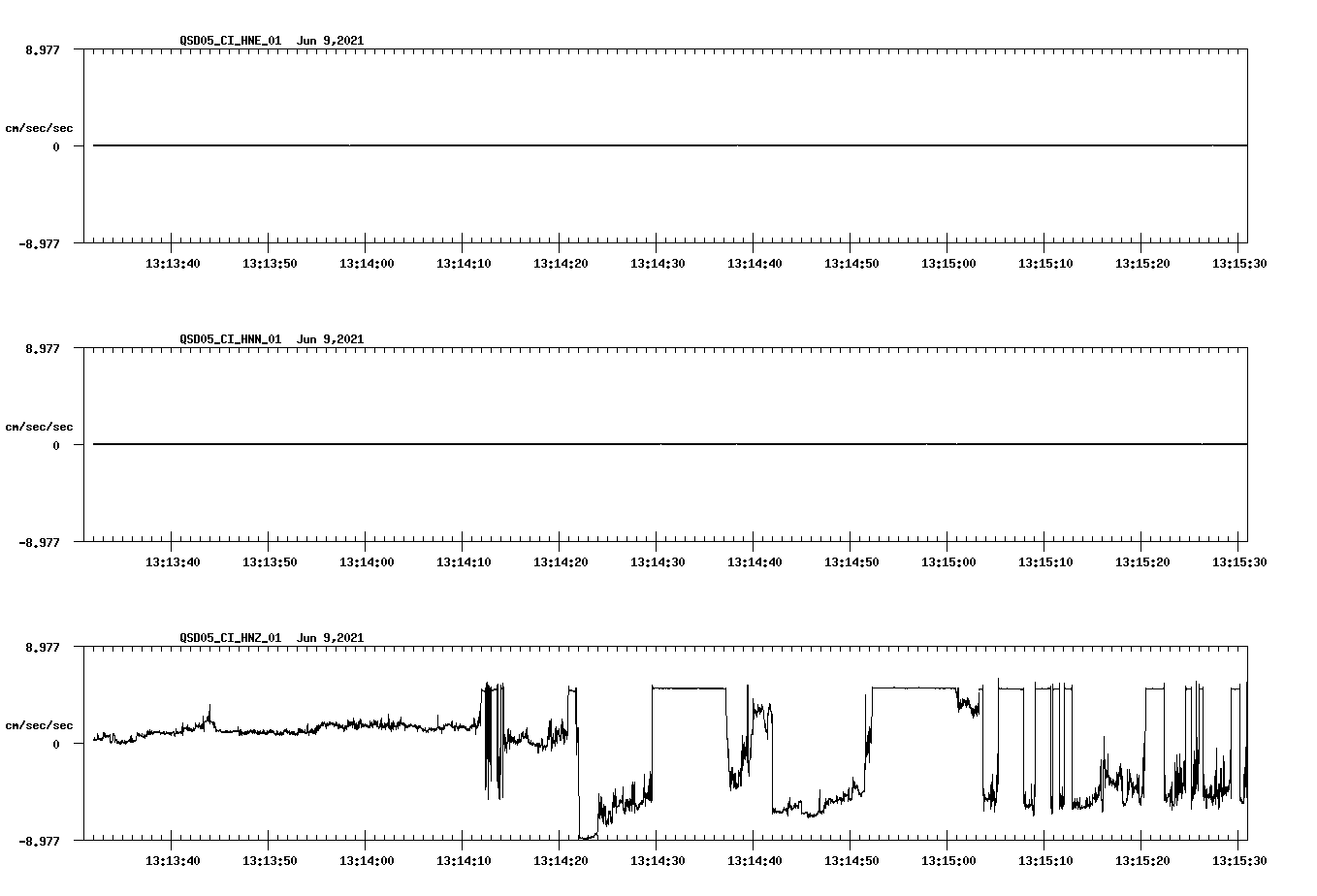
Task: Pick 13:14:50 time label under HNZ plot
Action: coord(851,861)
